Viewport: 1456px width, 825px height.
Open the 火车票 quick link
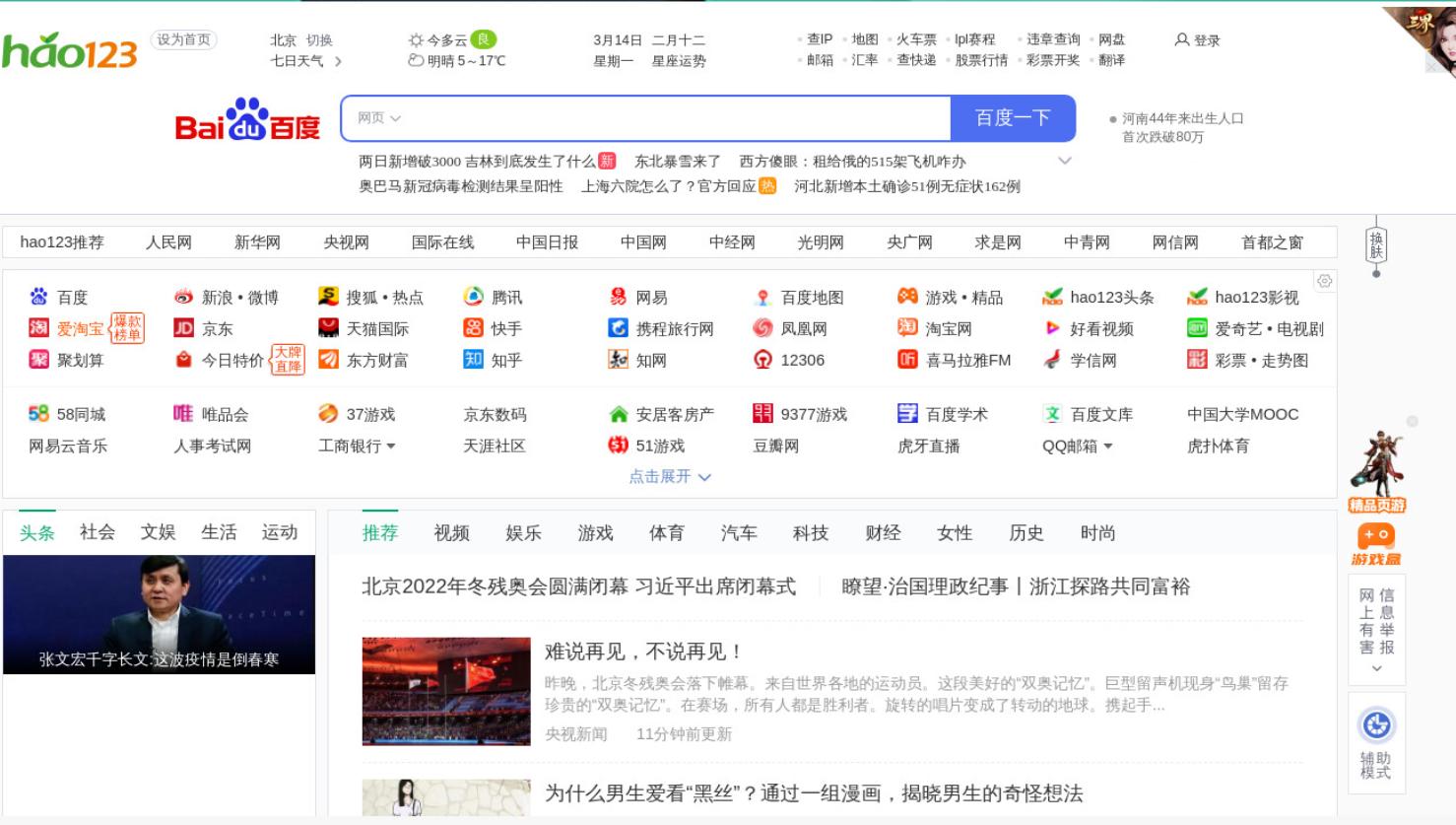(x=916, y=39)
